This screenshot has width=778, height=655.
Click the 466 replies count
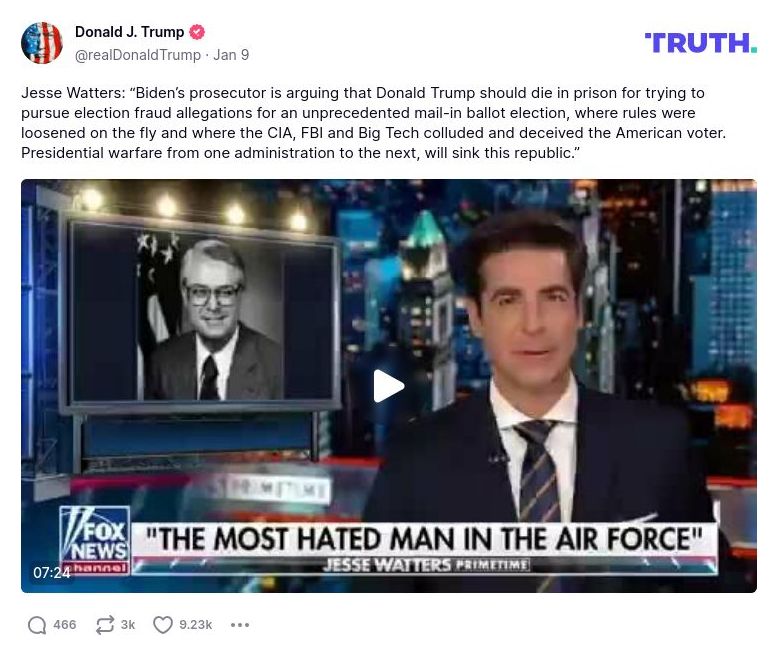[x=65, y=624]
